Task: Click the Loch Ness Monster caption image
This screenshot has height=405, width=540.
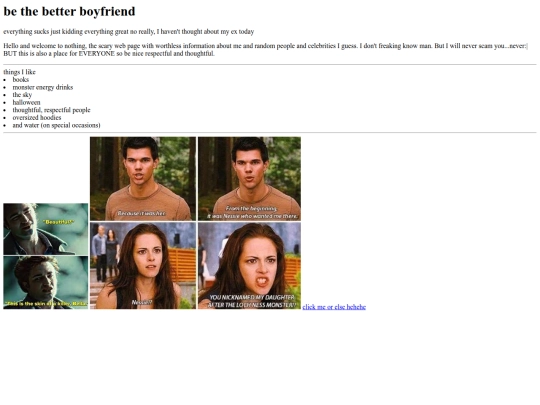Action: 249,266
